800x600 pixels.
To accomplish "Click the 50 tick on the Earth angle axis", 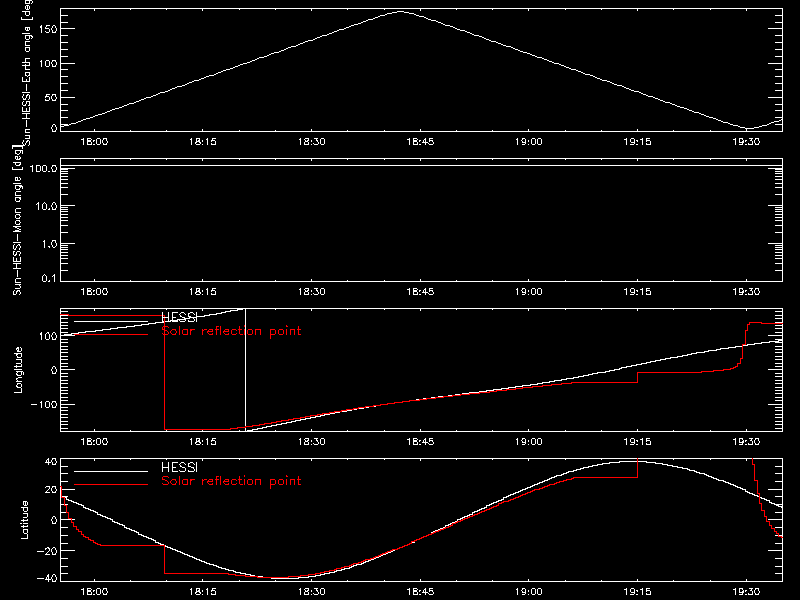I will click(51, 97).
